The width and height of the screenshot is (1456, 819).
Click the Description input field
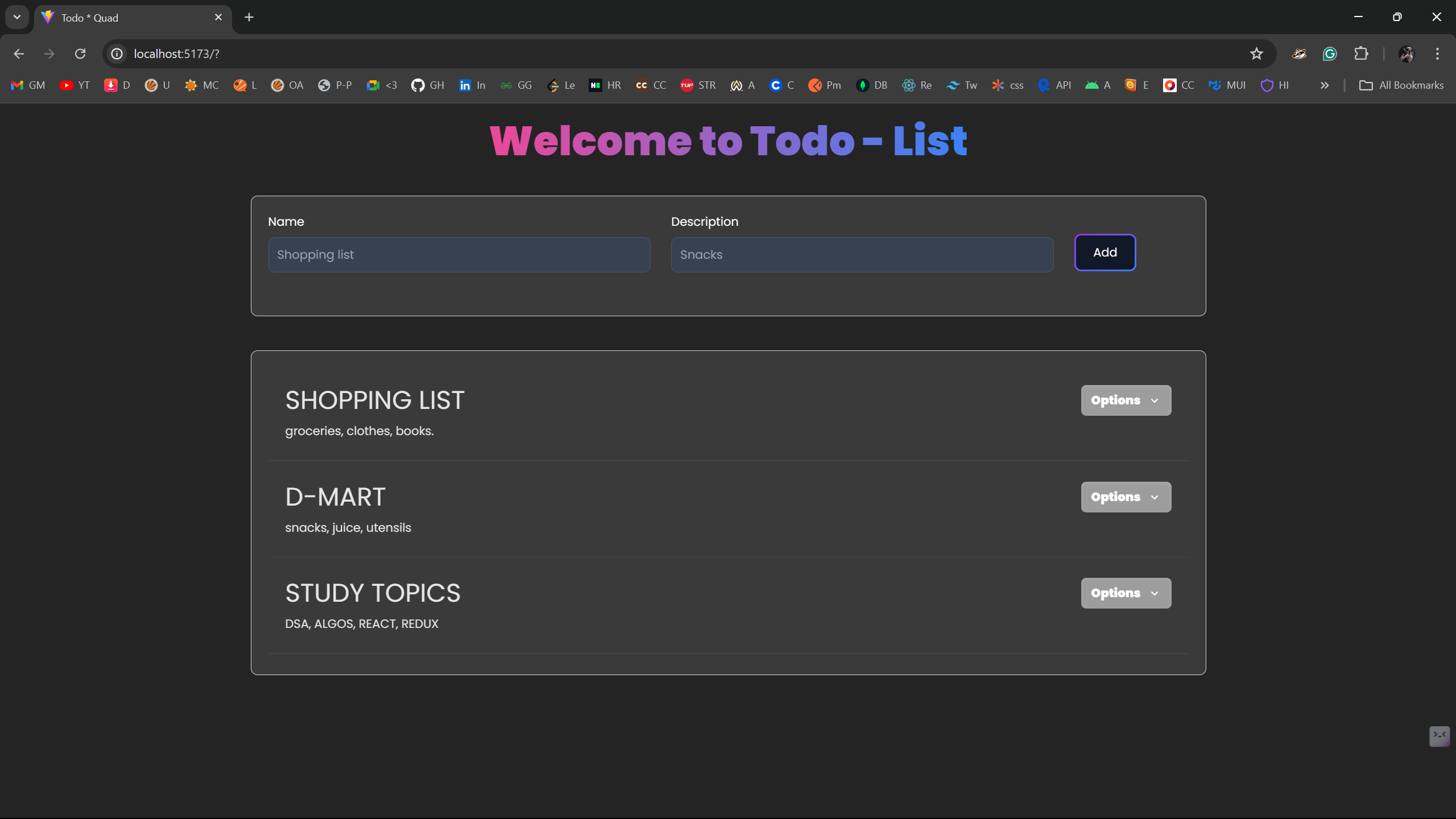click(x=862, y=255)
